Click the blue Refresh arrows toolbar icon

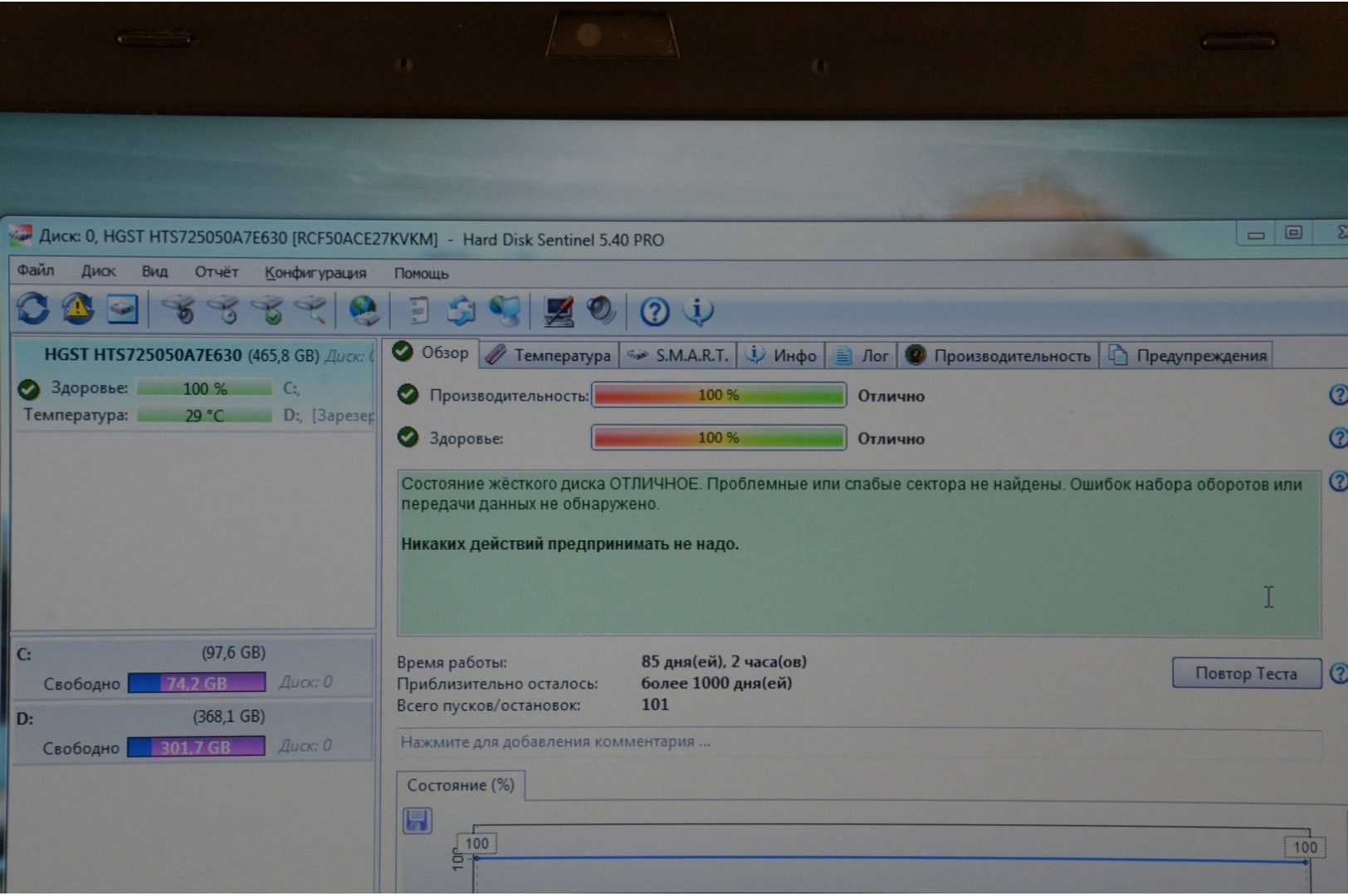click(x=33, y=309)
